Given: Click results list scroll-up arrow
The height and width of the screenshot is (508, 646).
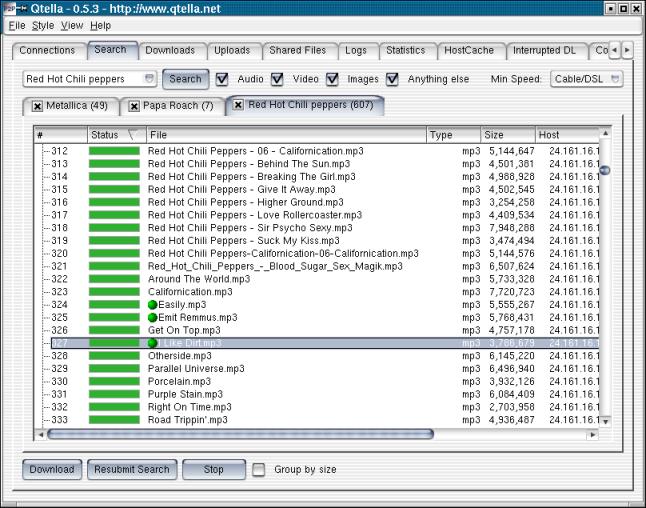Looking at the screenshot, I should click(x=605, y=133).
